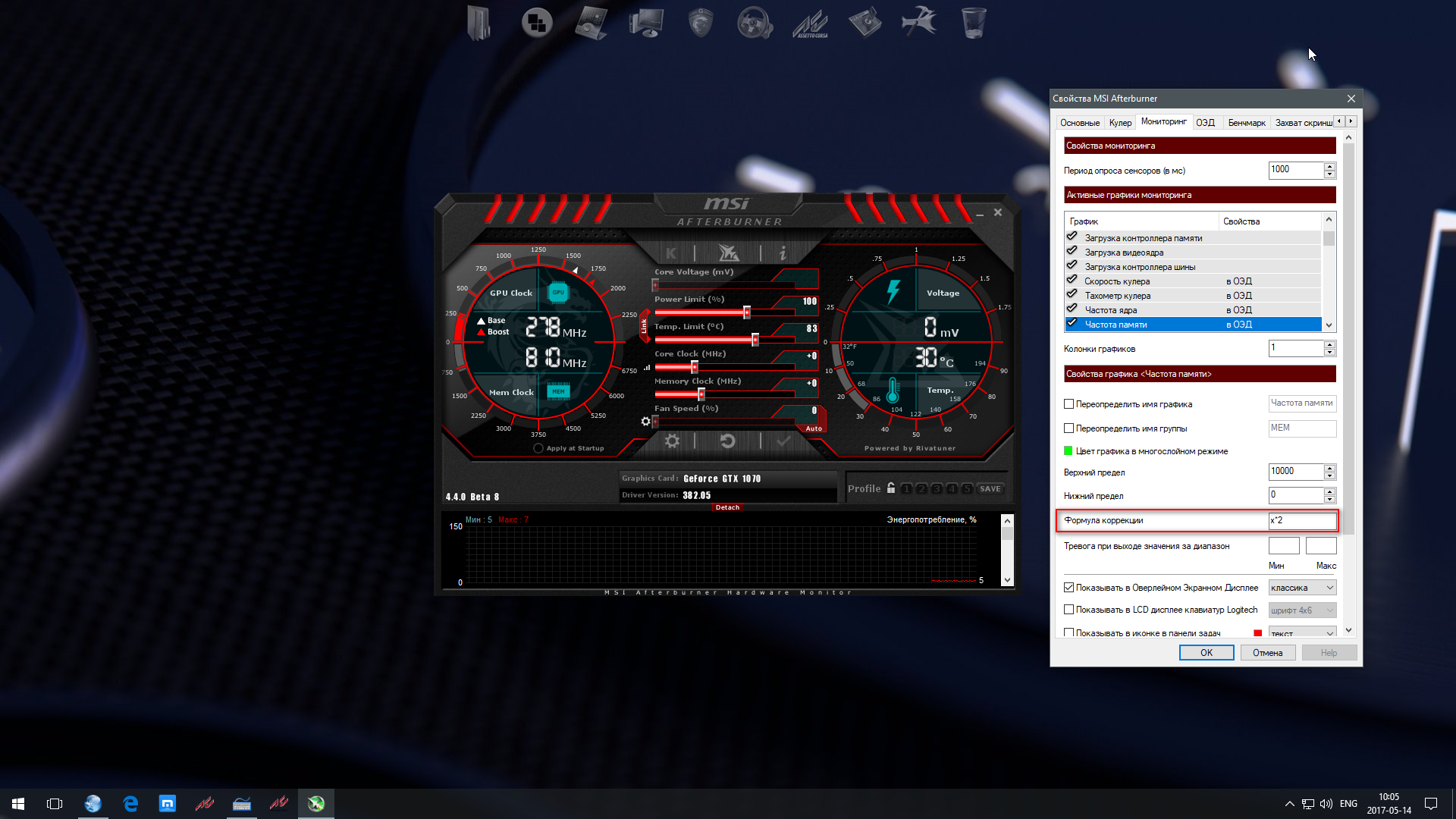
Task: Click the fan settings gear beside Fan Speed
Action: [645, 422]
